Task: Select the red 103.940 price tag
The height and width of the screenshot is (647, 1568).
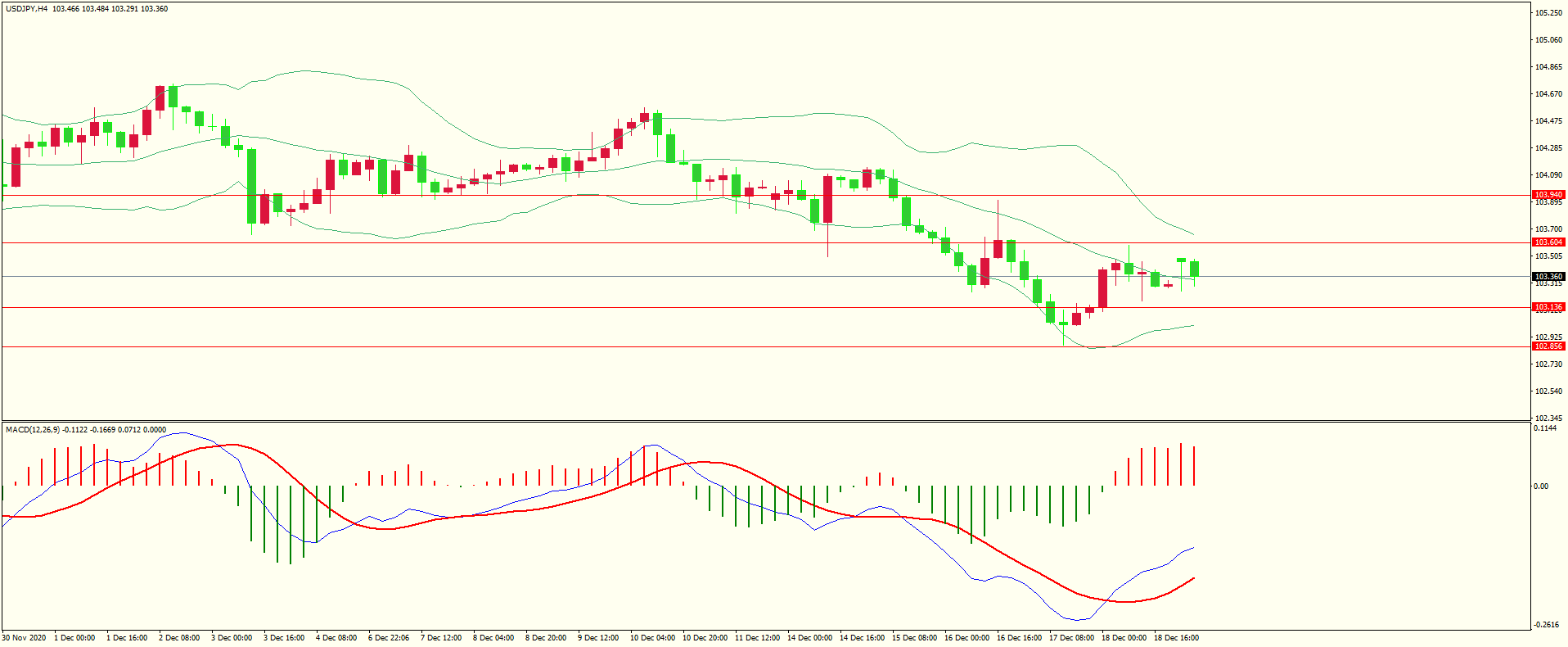Action: [x=1548, y=195]
